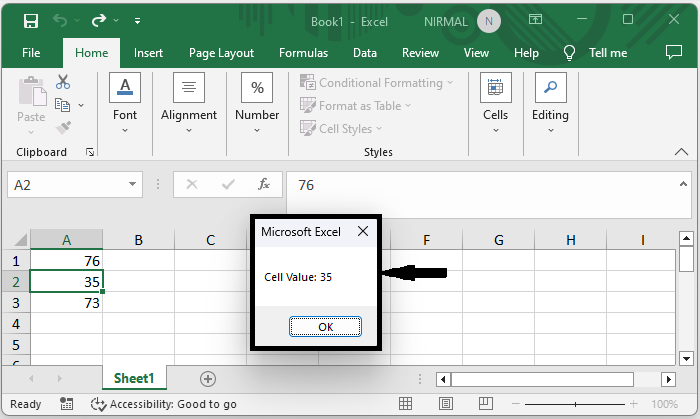Select row 3 header
The height and width of the screenshot is (419, 700).
pos(16,303)
